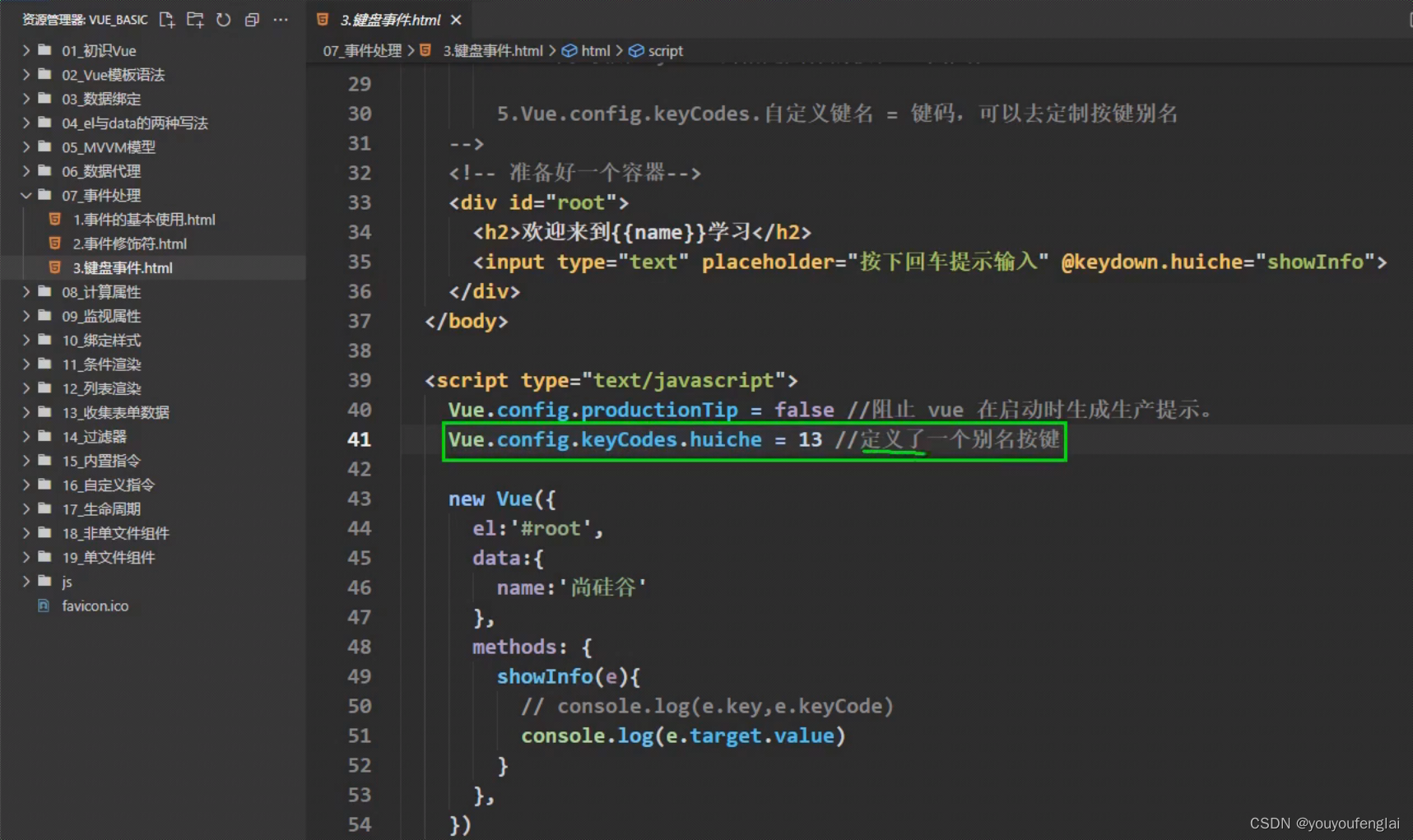Viewport: 1413px width, 840px height.
Task: Expand the 02_Vue模板语法 folder chevron
Action: pos(26,74)
